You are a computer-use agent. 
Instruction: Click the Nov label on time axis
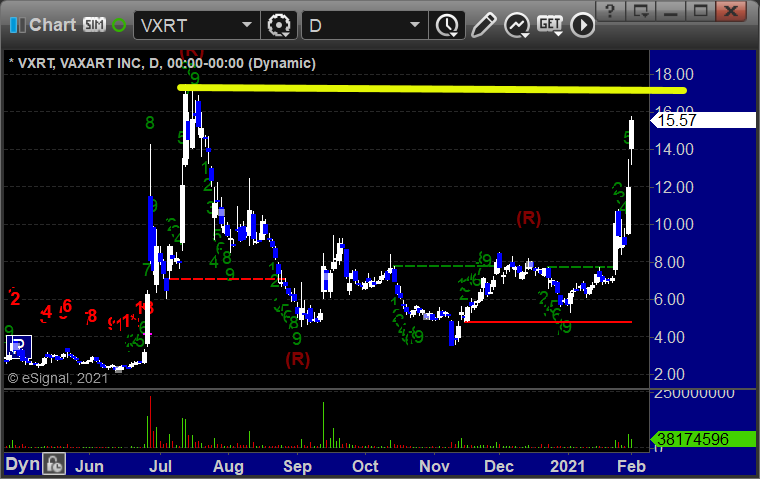434,466
